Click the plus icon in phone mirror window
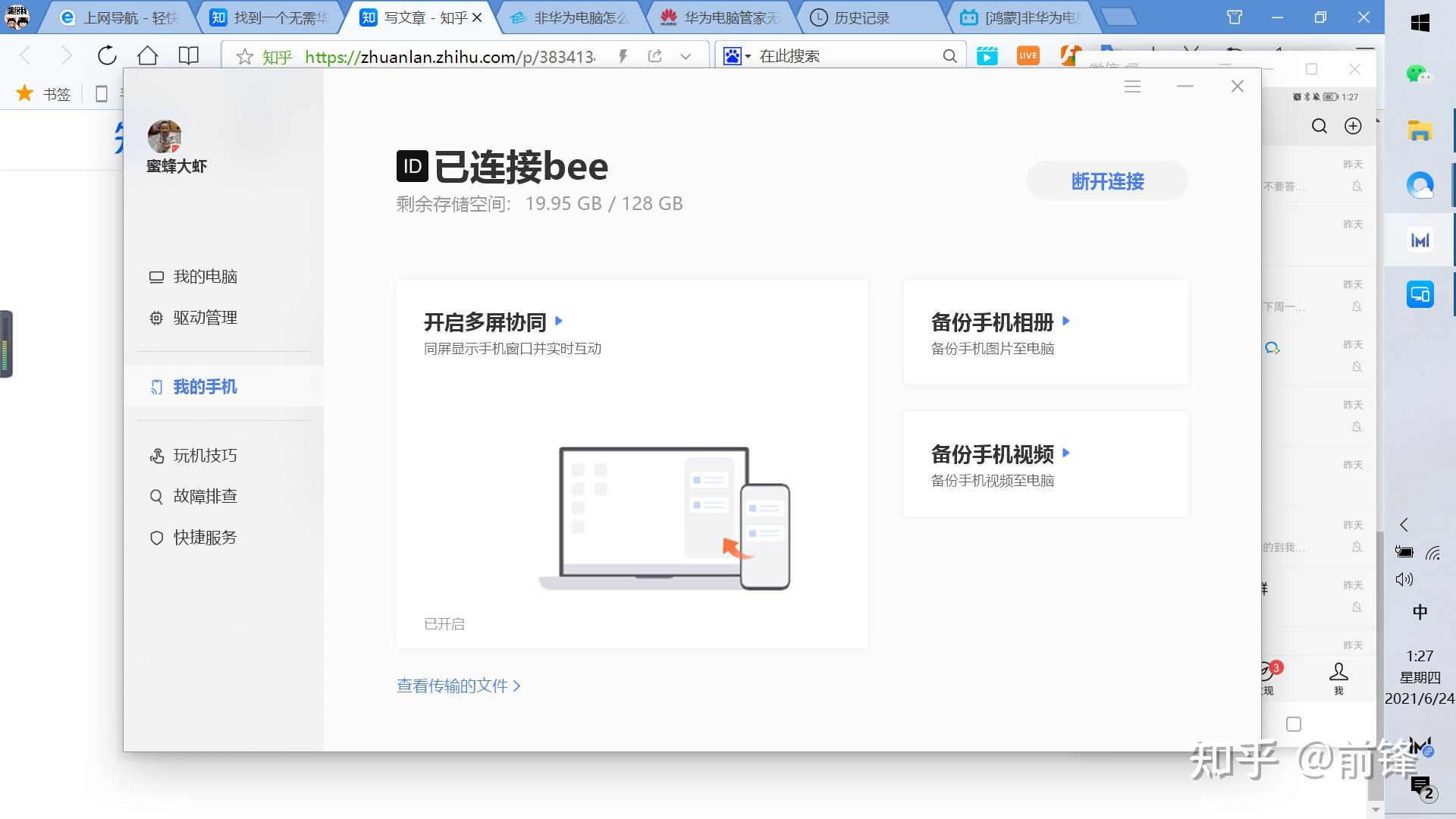This screenshot has width=1456, height=819. (x=1353, y=126)
